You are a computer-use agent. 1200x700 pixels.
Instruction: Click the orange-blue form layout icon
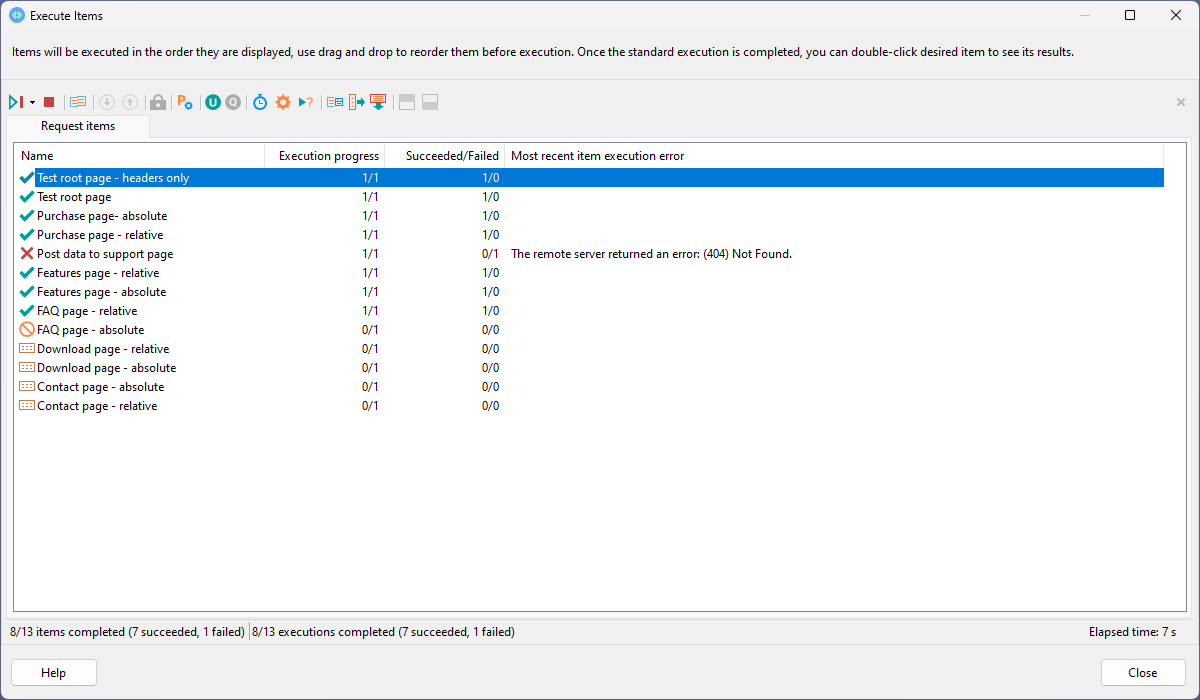[335, 102]
